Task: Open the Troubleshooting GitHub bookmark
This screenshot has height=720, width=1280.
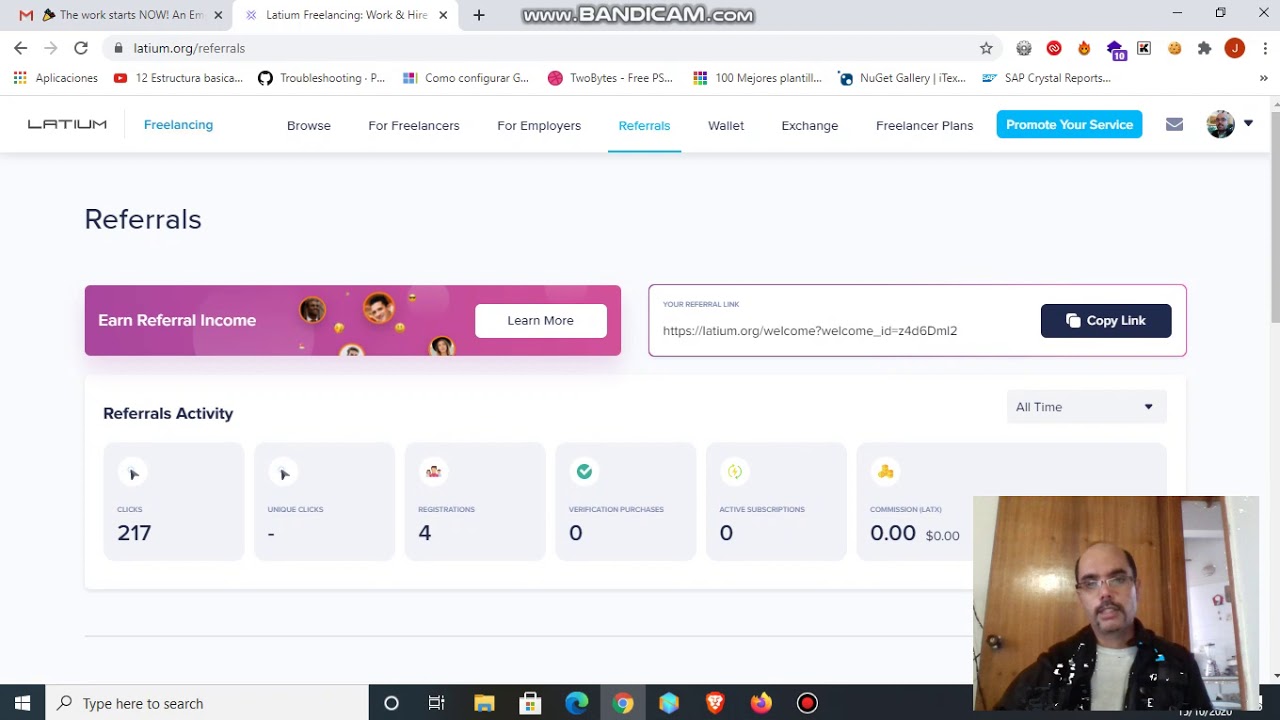Action: [x=322, y=78]
